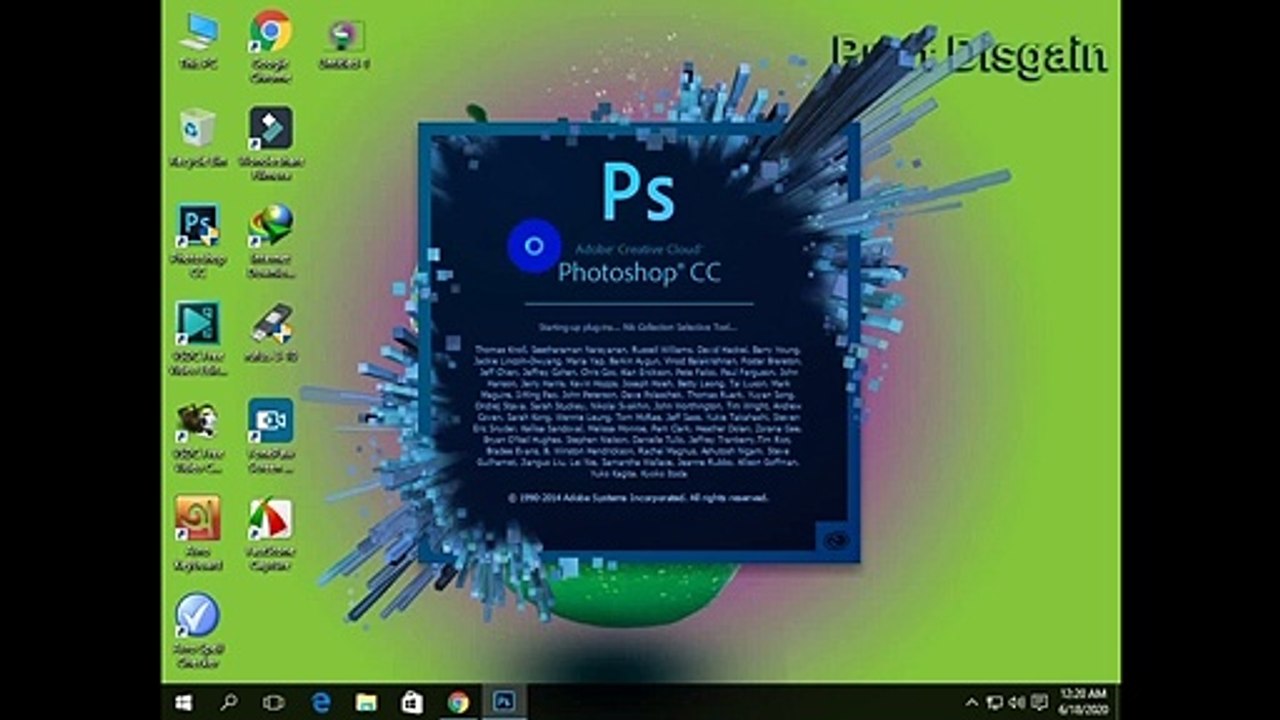This screenshot has height=720, width=1280.
Task: Select the Avro Keyboard desktop shortcut
Action: (x=198, y=534)
